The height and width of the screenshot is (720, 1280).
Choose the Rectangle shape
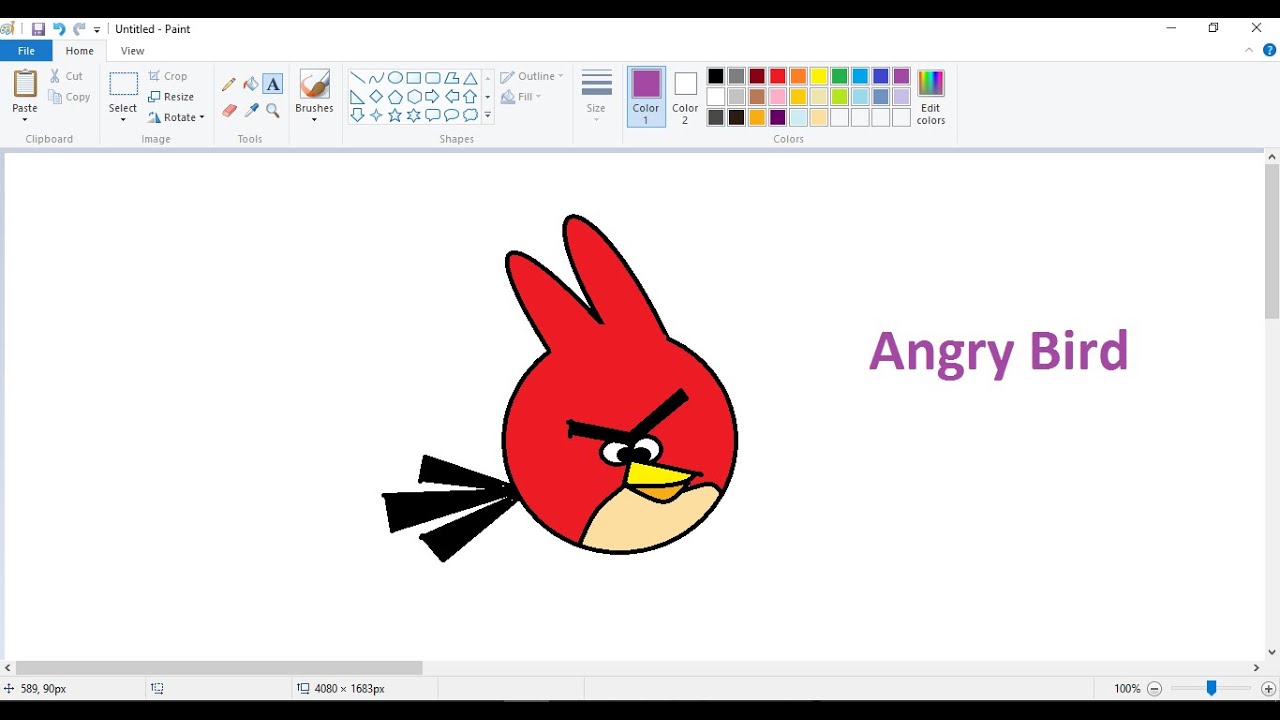click(414, 78)
